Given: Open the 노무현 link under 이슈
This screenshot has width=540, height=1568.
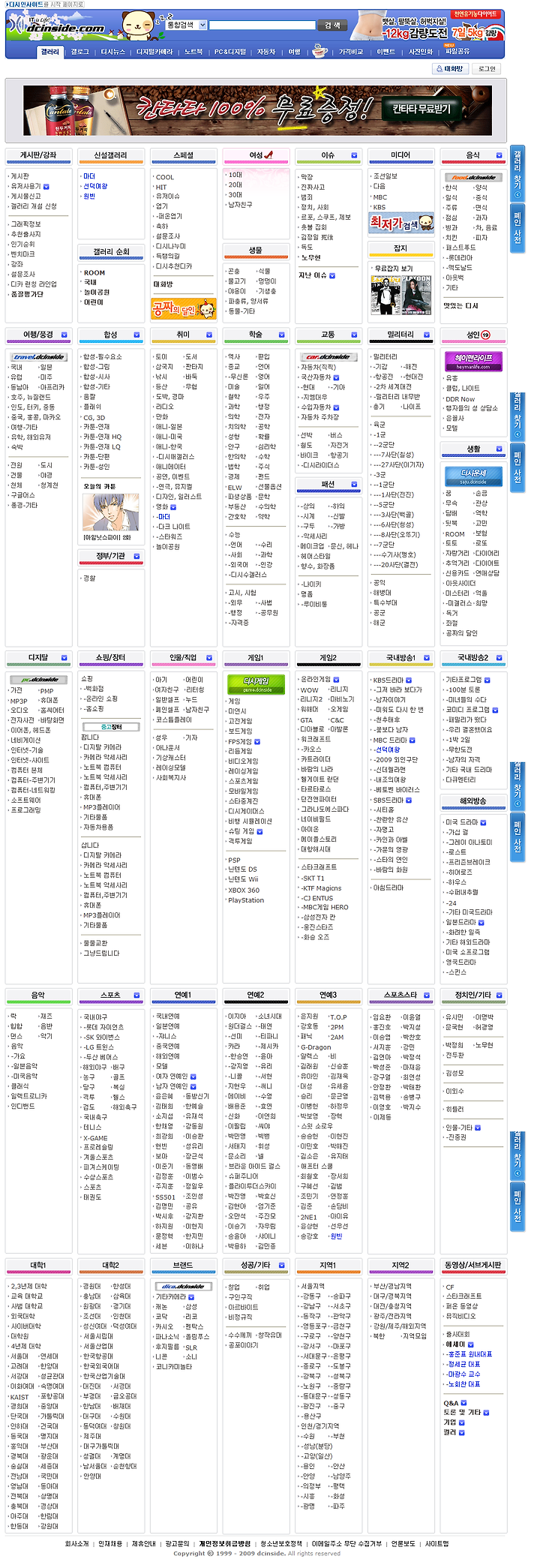Looking at the screenshot, I should pyautogui.click(x=310, y=257).
